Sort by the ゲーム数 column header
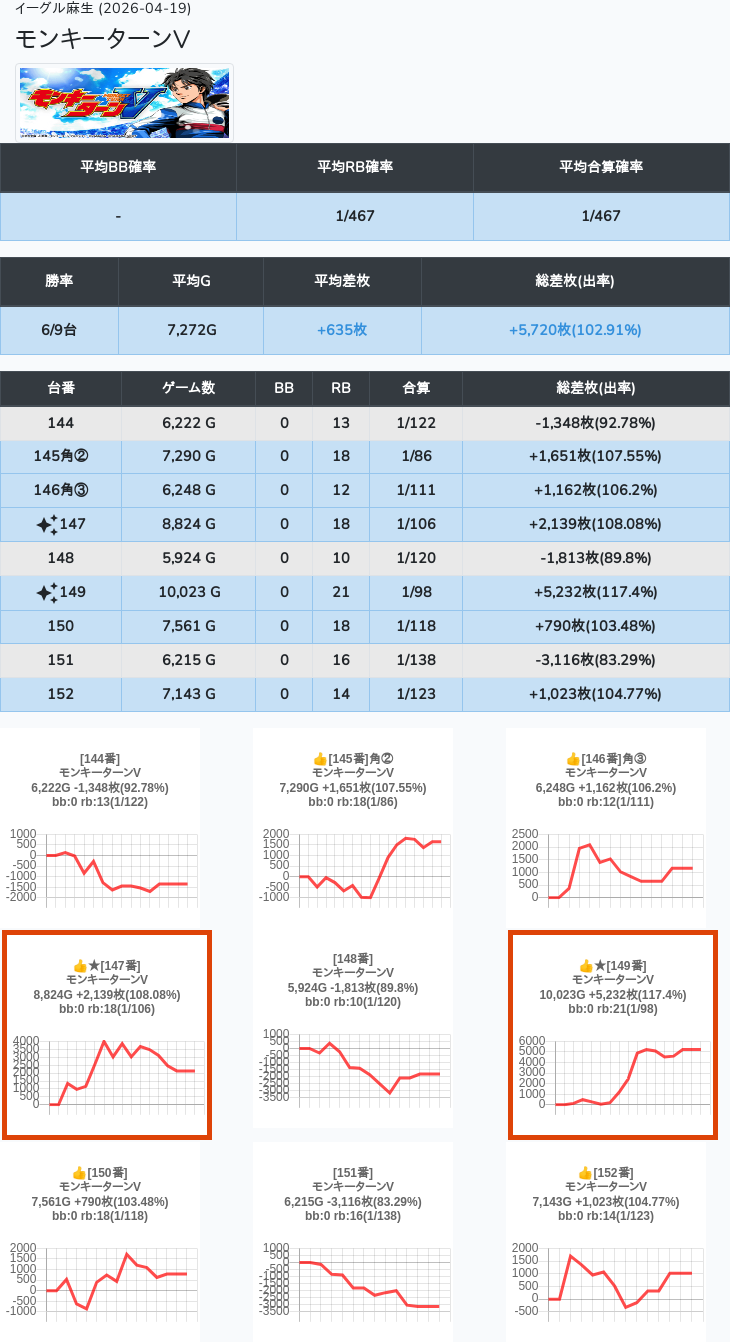Viewport: 730px width, 1342px height. [x=188, y=388]
